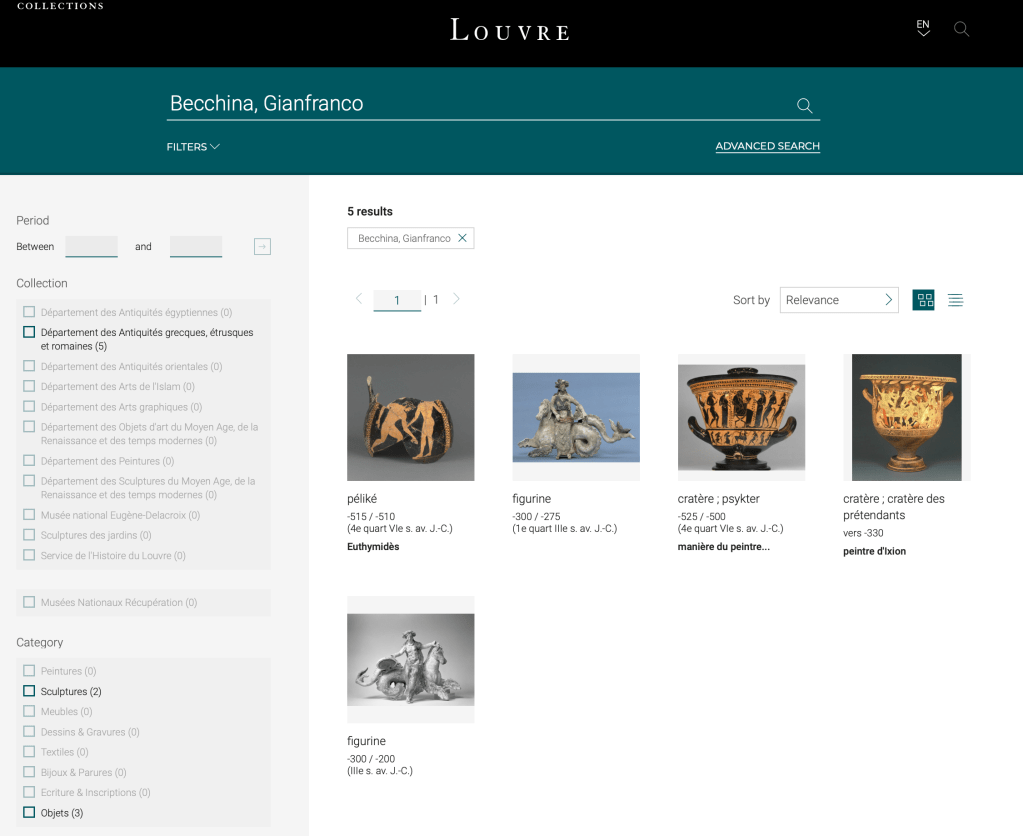Tick the Objets category checkbox
Viewport: 1023px width, 836px height.
(x=29, y=813)
